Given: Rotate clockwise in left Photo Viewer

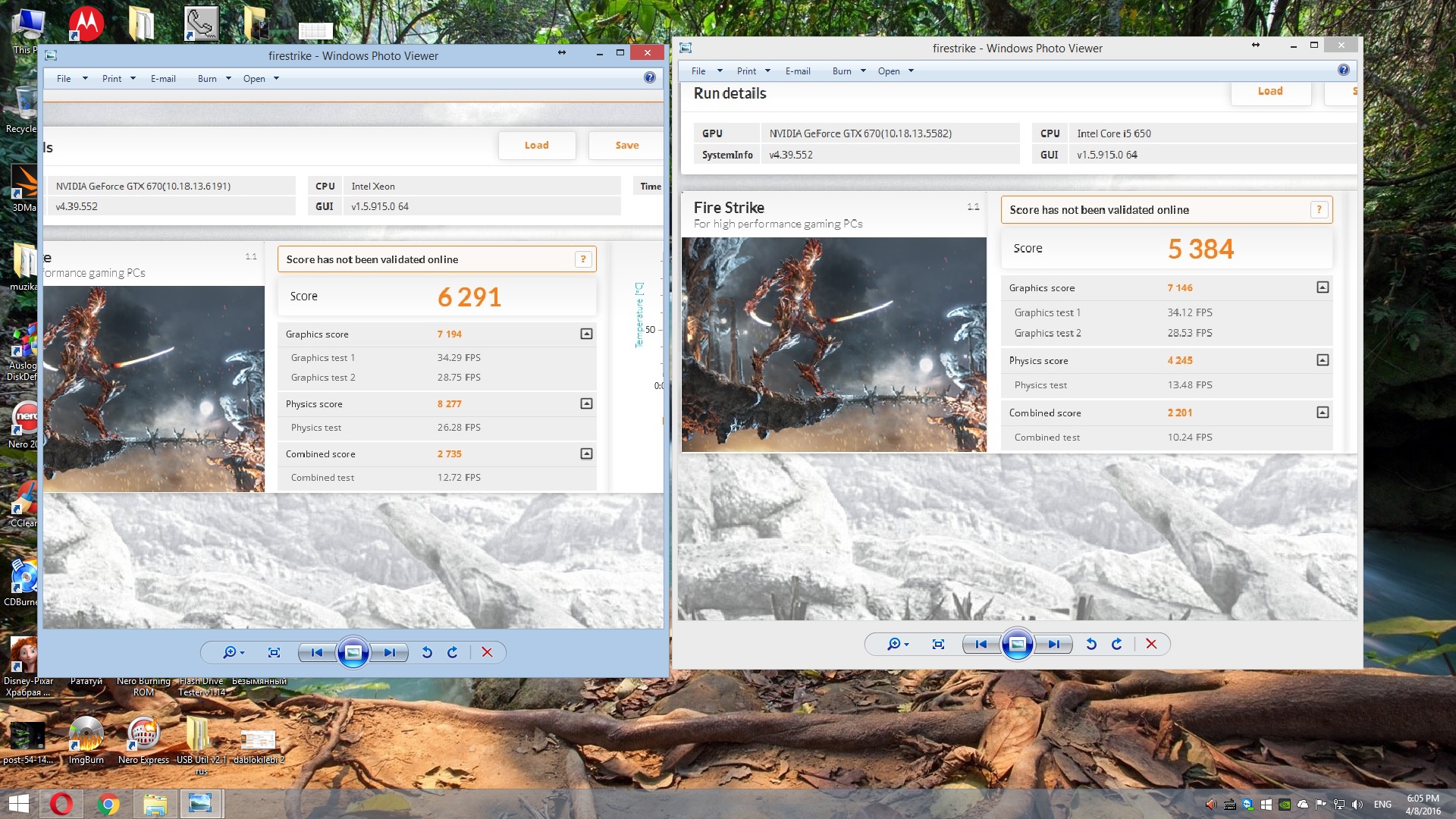Looking at the screenshot, I should (x=453, y=652).
